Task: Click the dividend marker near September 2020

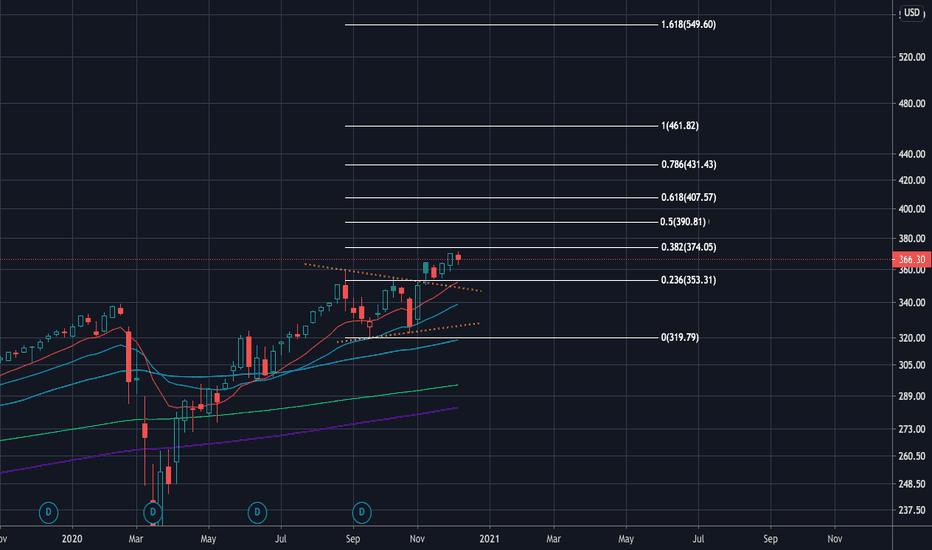Action: click(x=362, y=512)
